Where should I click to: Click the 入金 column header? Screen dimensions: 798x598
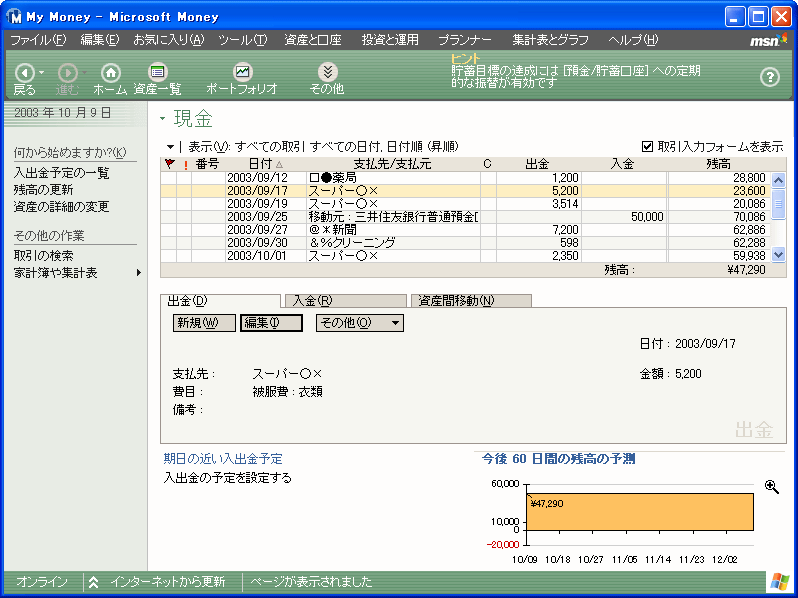pyautogui.click(x=623, y=164)
